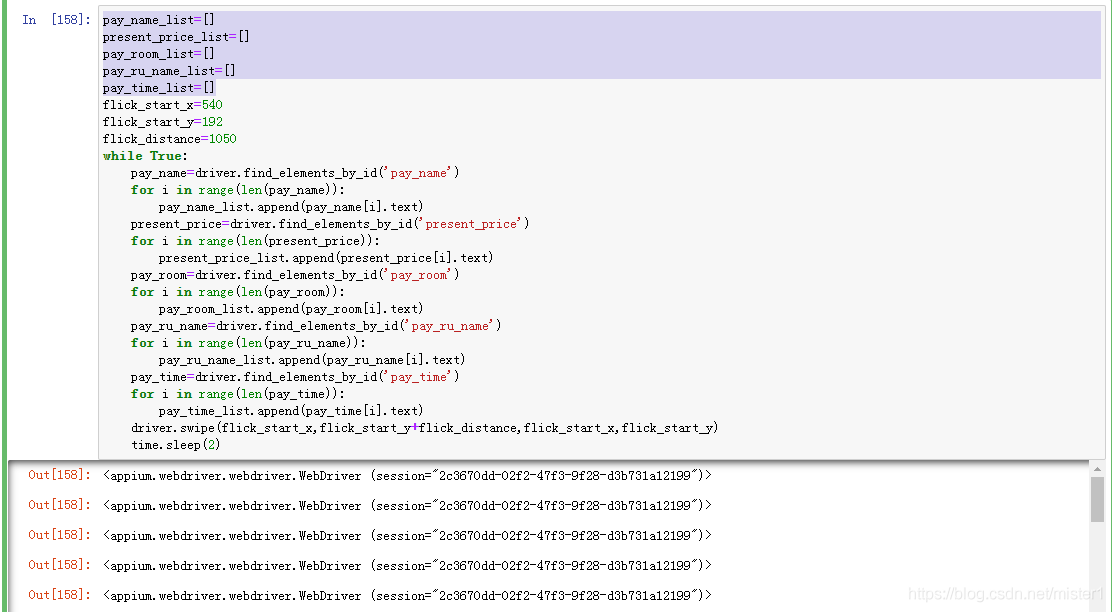Click the In [158] input prompt

tap(58, 20)
